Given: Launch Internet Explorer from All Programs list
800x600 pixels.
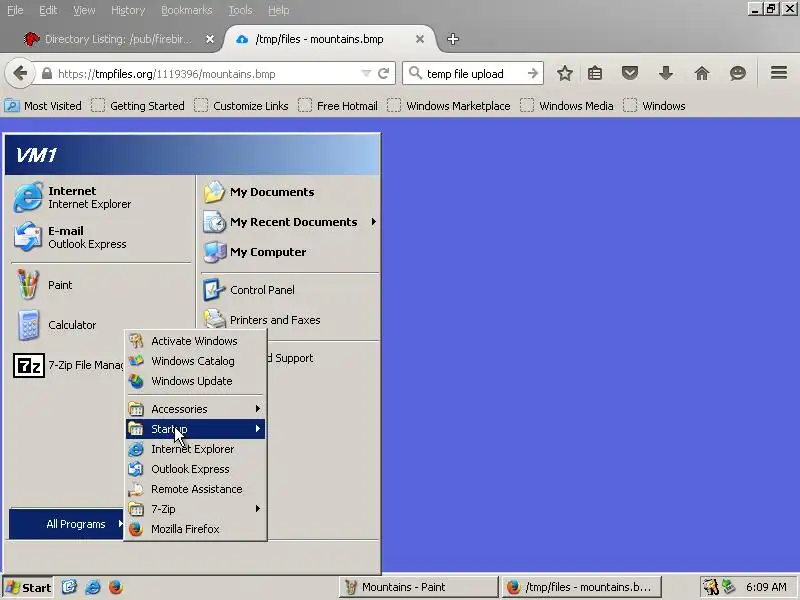Looking at the screenshot, I should tap(195, 449).
